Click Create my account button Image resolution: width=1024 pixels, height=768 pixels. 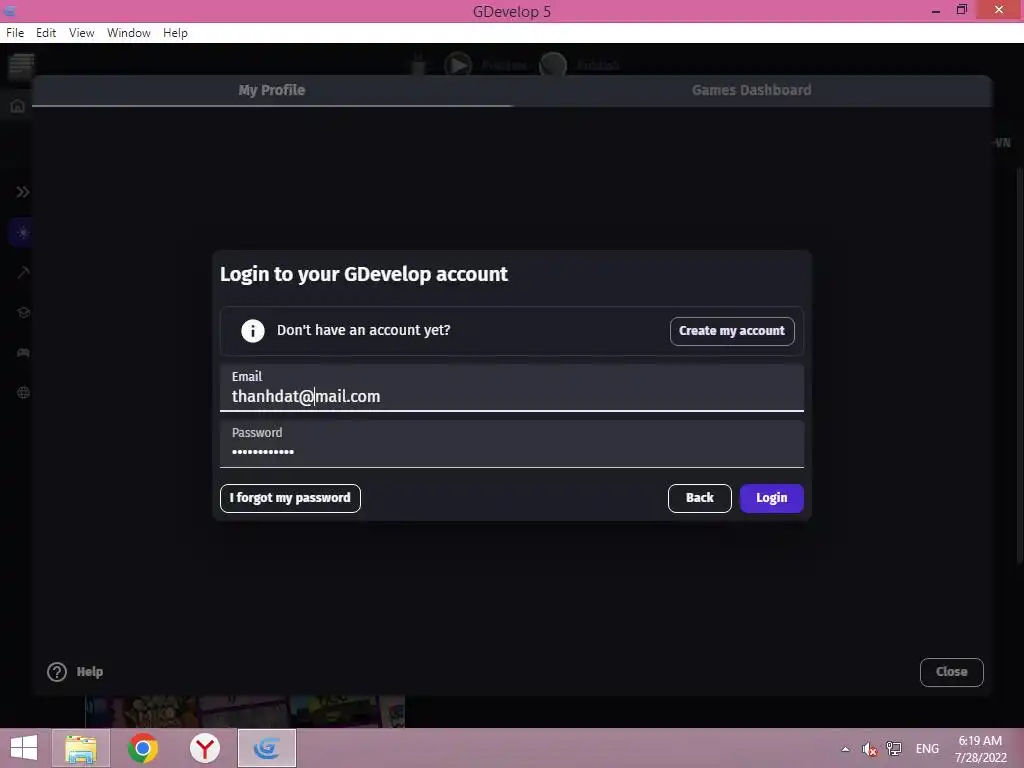731,331
